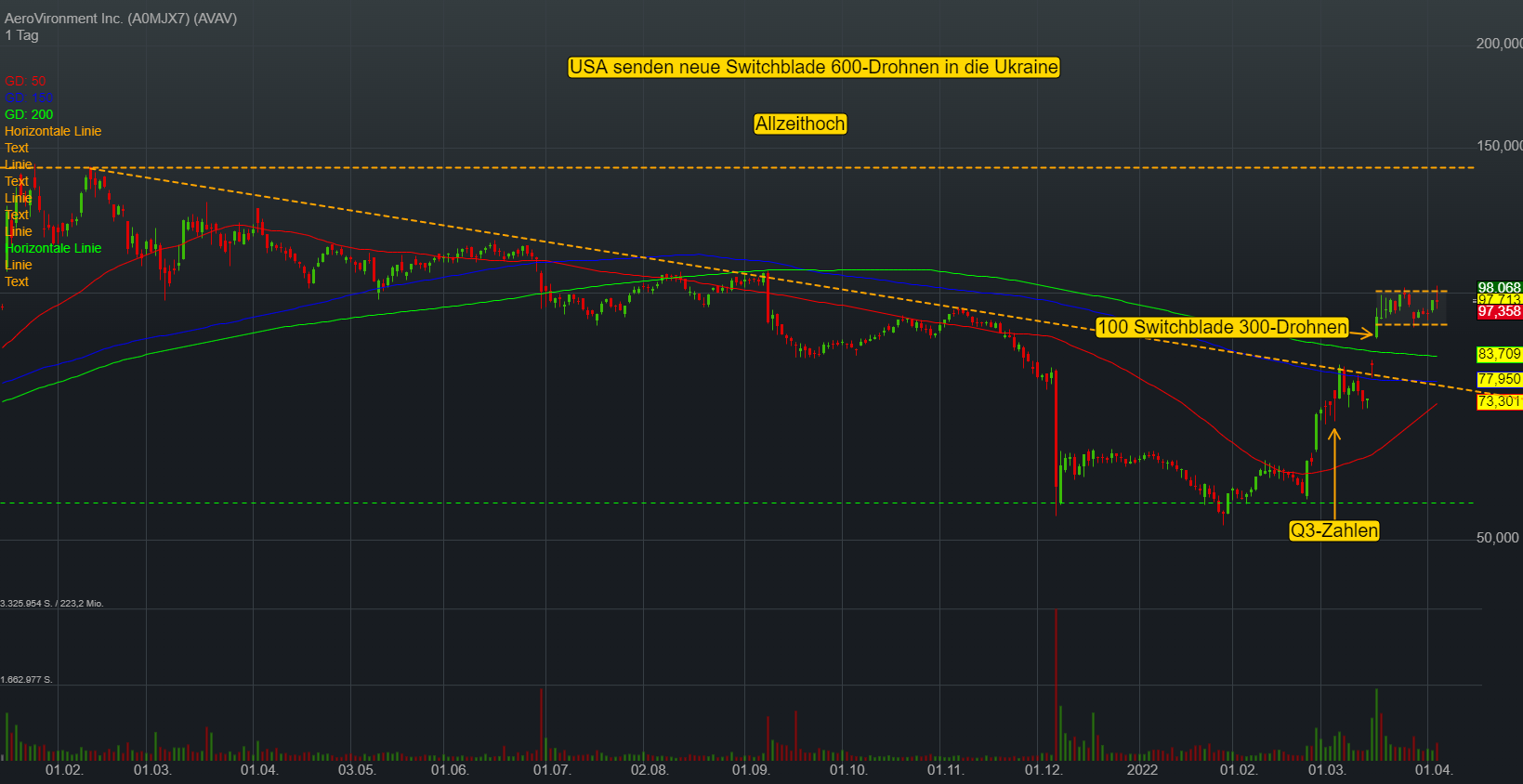This screenshot has height=784, width=1523.
Task: Click the 01.06. date axis label
Action: [450, 770]
